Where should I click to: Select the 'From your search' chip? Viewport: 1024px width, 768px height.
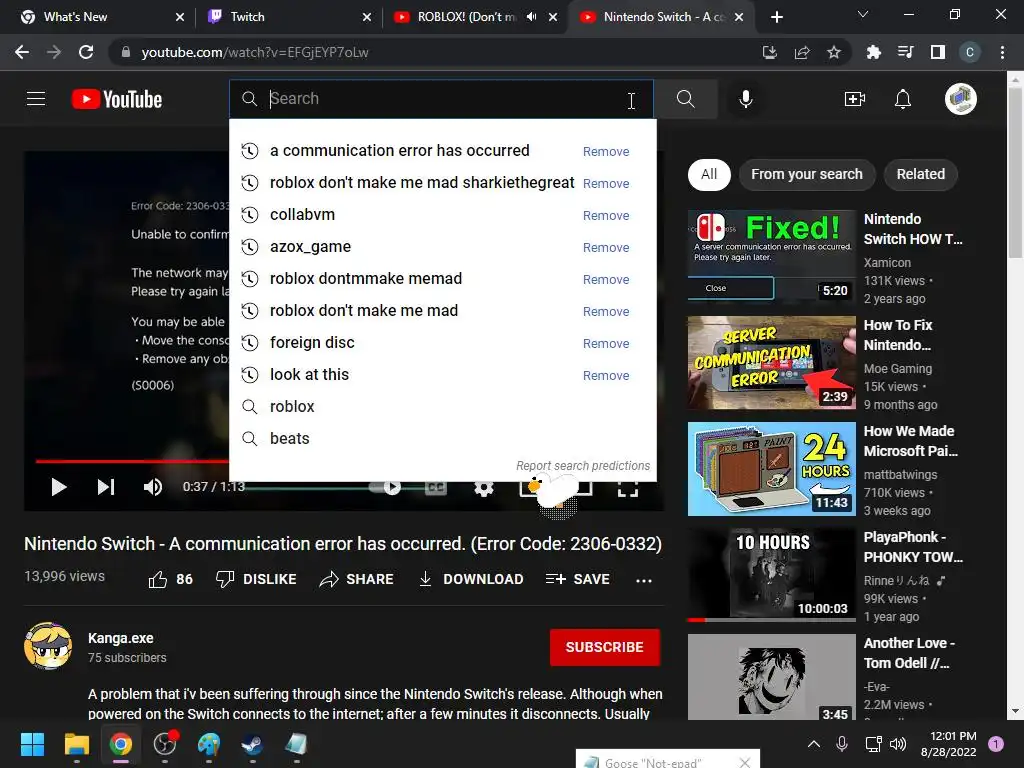[x=807, y=174]
